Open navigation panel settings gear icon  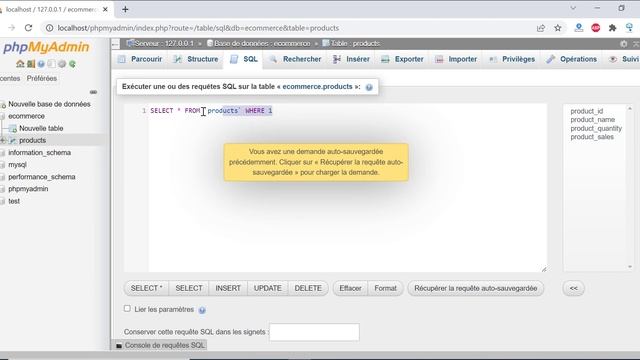pos(62,64)
